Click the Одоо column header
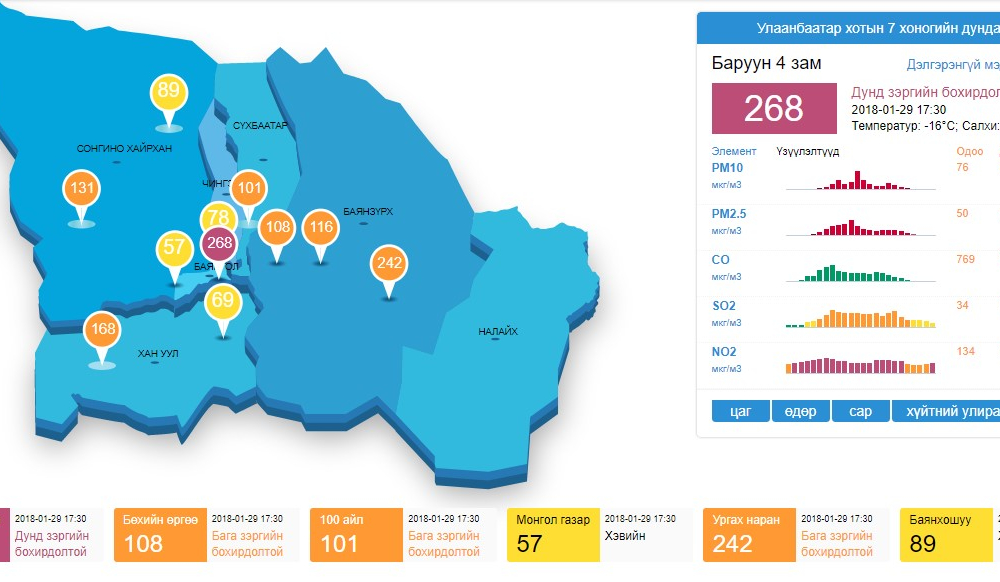The image size is (1000, 582). click(x=969, y=151)
